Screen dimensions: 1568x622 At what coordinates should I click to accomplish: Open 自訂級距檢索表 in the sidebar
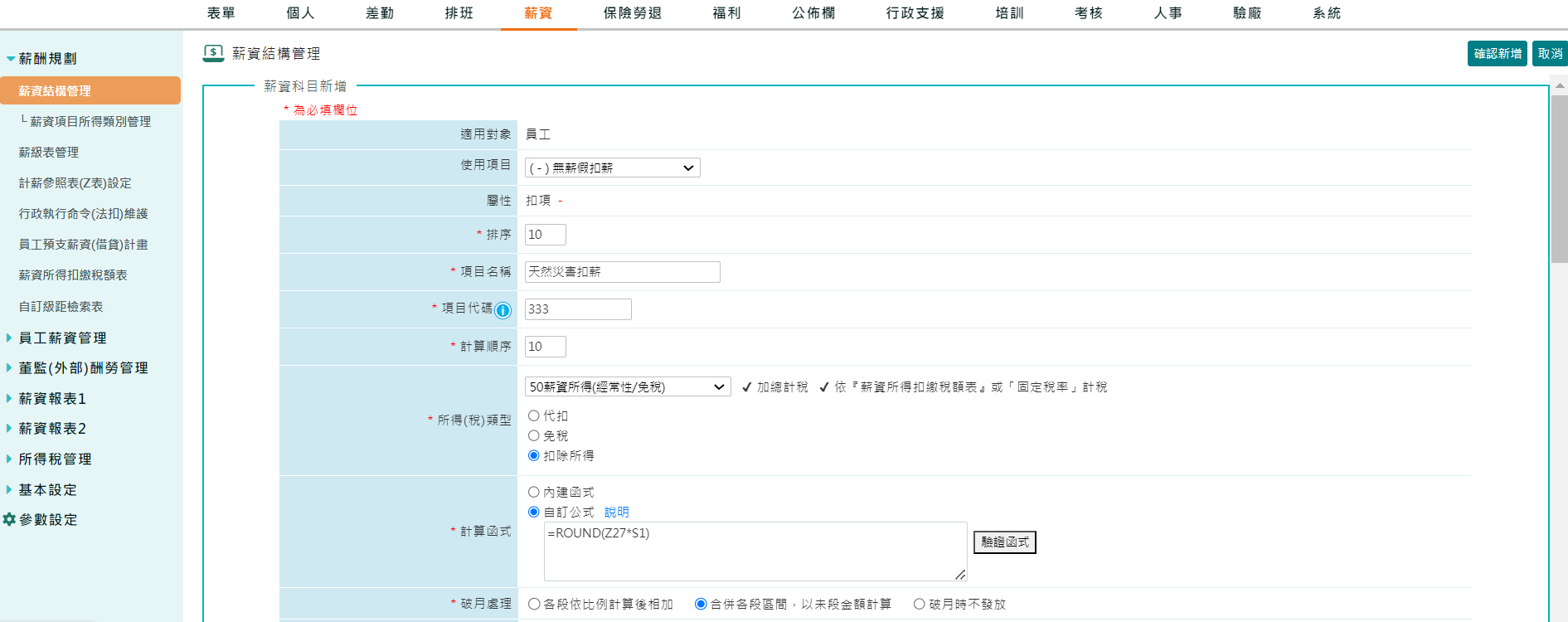[61, 306]
